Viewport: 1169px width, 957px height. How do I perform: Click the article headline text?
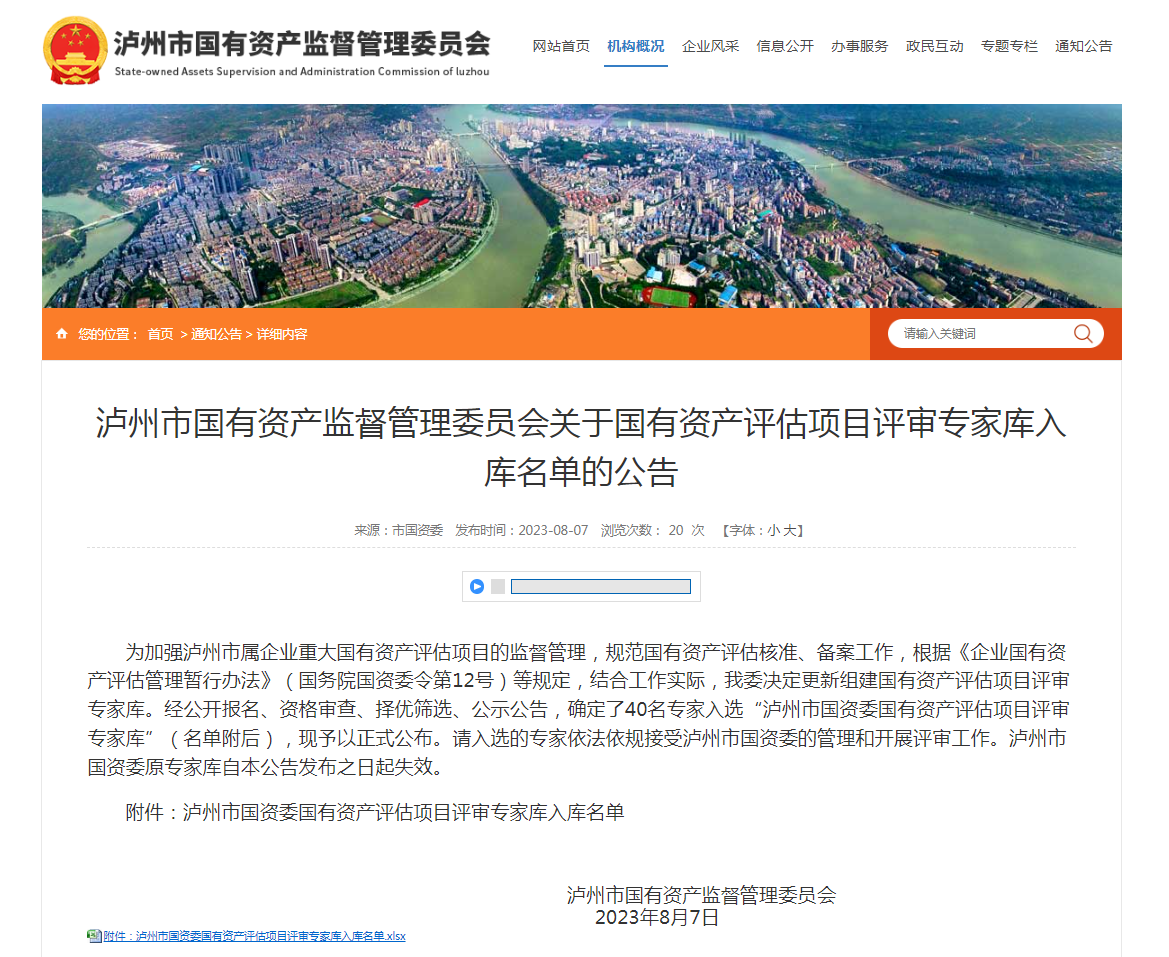581,447
